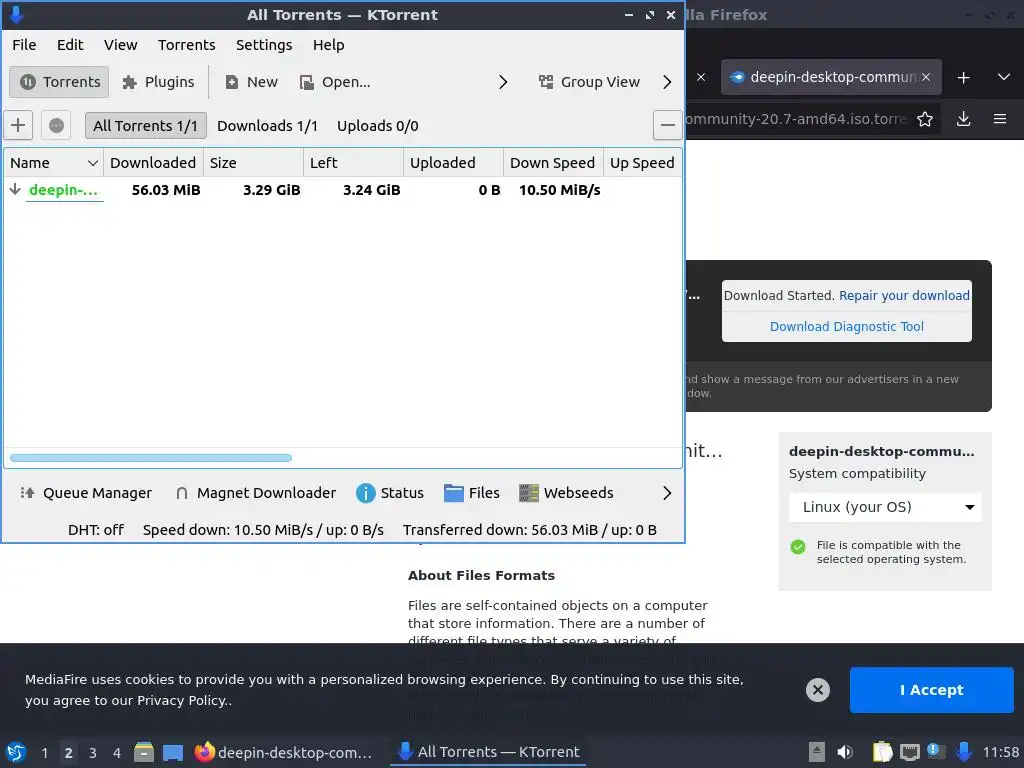Open the Torrents menu

(187, 45)
